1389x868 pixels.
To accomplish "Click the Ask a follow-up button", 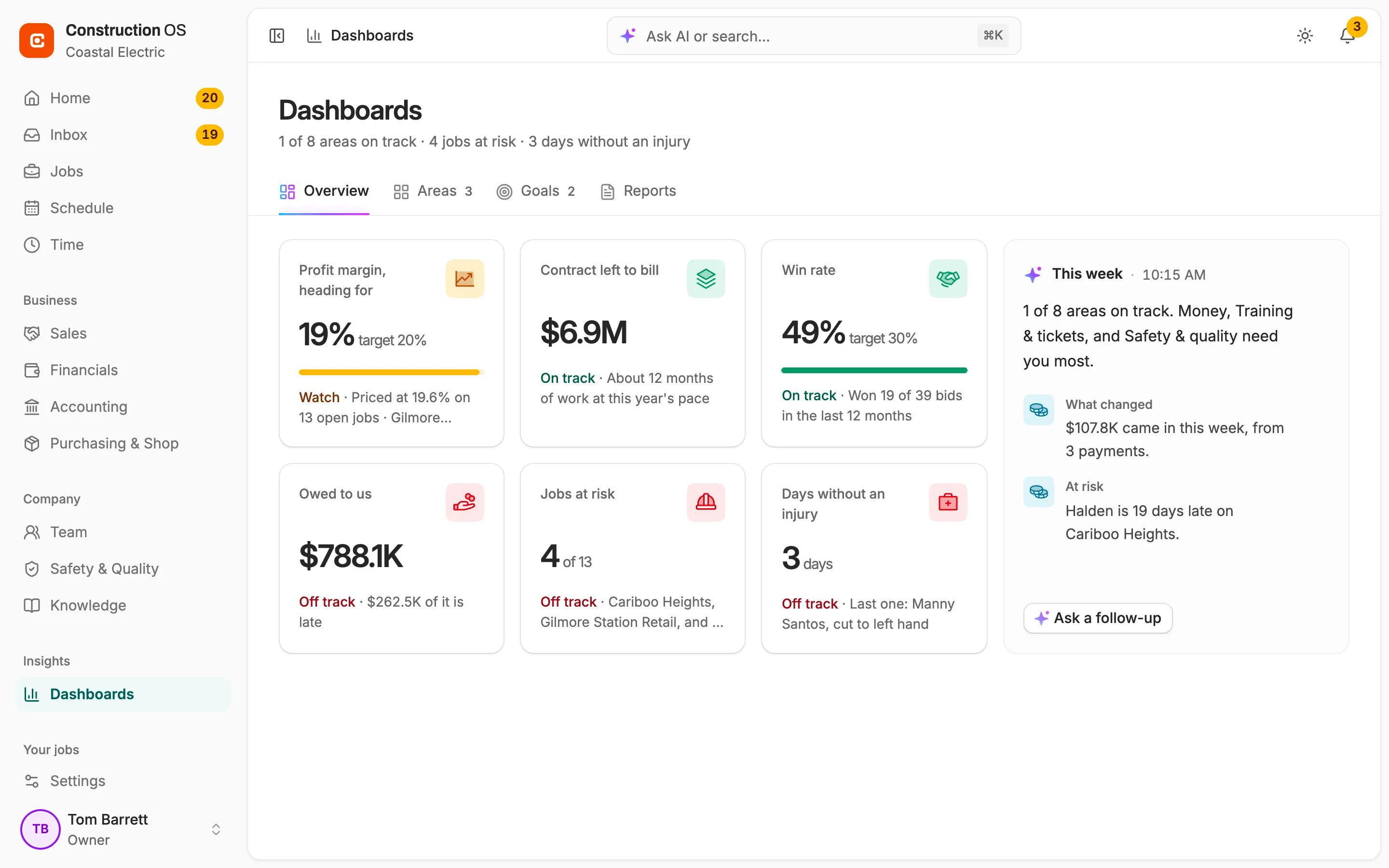I will (x=1097, y=618).
